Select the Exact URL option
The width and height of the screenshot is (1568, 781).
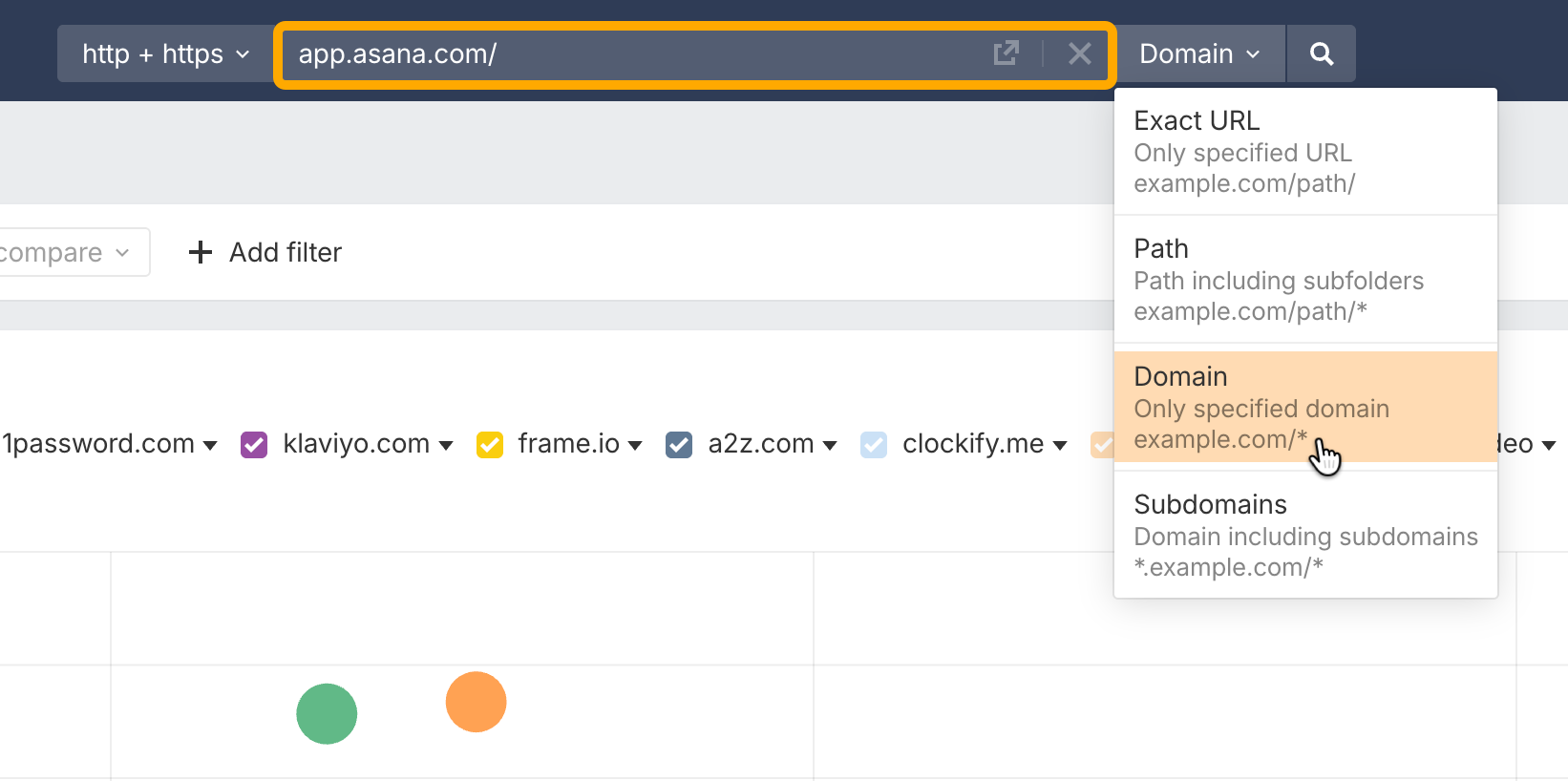1305,152
